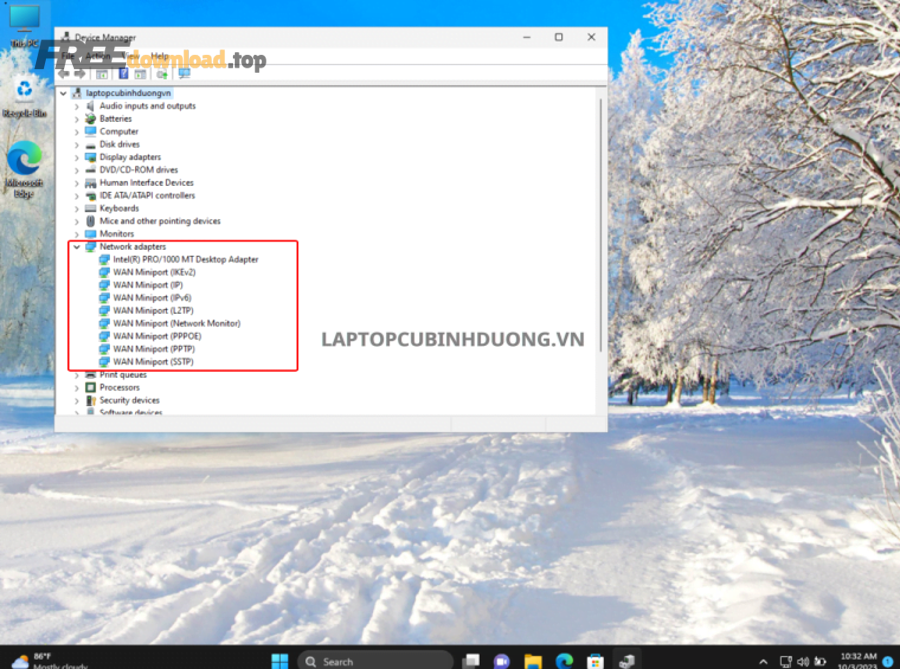Open the Action menu

tap(98, 56)
